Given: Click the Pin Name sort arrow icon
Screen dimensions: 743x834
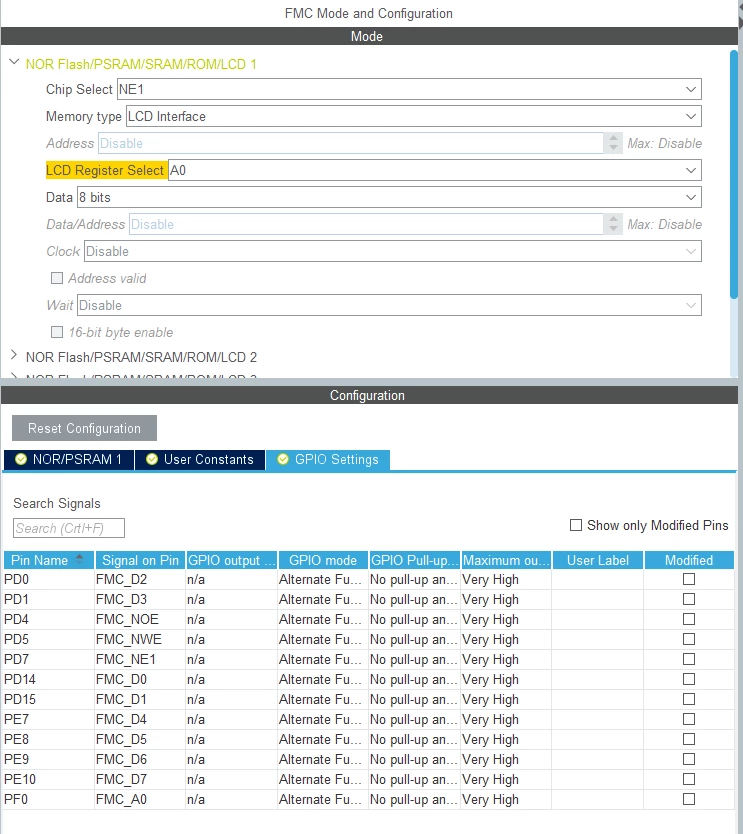Looking at the screenshot, I should click(80, 559).
